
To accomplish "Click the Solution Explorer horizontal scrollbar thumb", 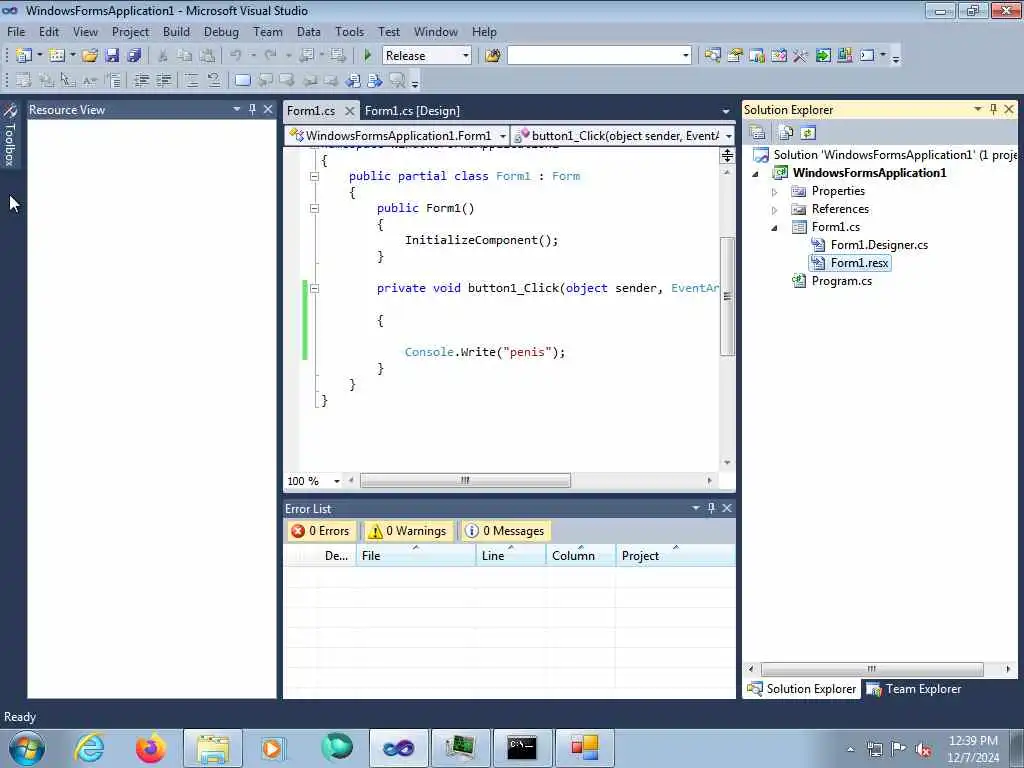I will tap(872, 669).
